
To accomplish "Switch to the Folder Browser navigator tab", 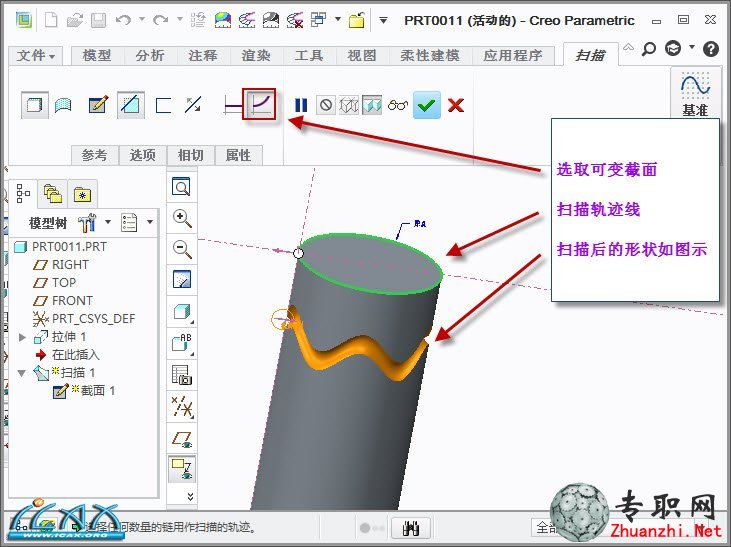I will coord(53,194).
